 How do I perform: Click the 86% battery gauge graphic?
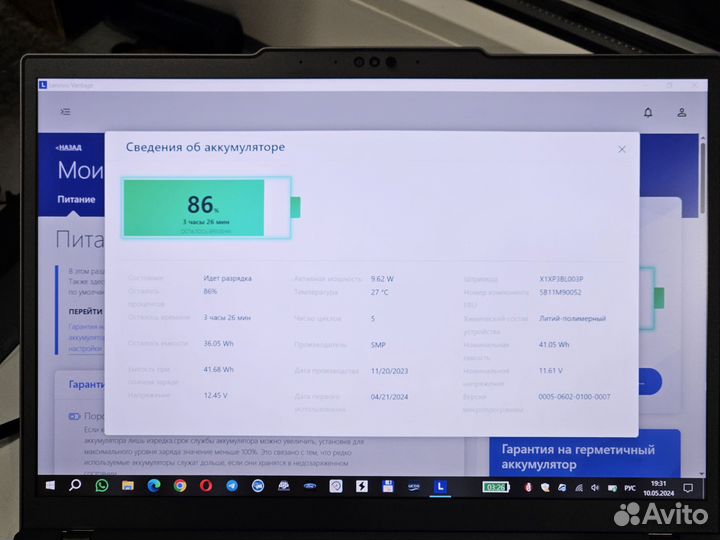(x=211, y=208)
